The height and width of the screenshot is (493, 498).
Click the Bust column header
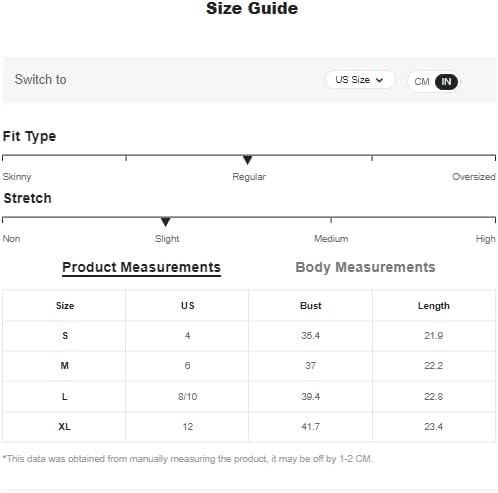(310, 306)
